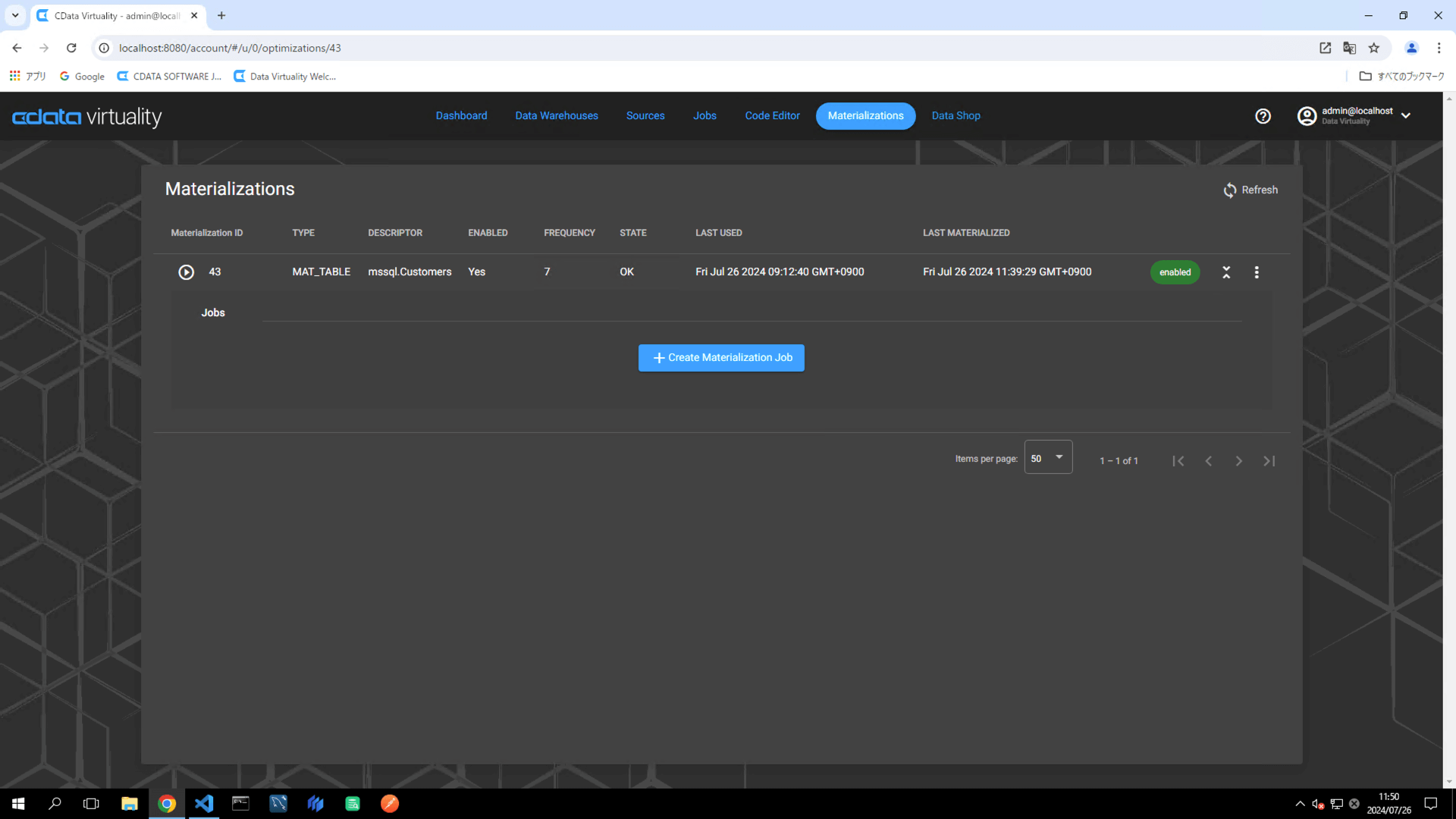Open the Code Editor tab
1456x819 pixels.
point(772,116)
